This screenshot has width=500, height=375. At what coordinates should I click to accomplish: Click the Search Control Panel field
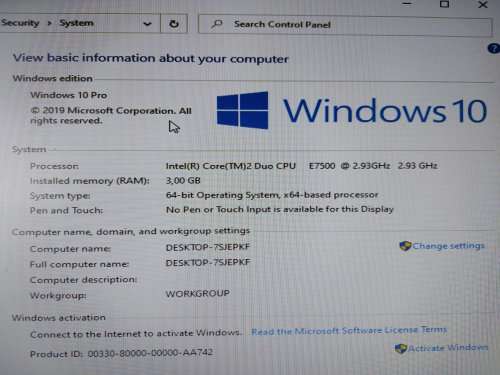click(345, 24)
